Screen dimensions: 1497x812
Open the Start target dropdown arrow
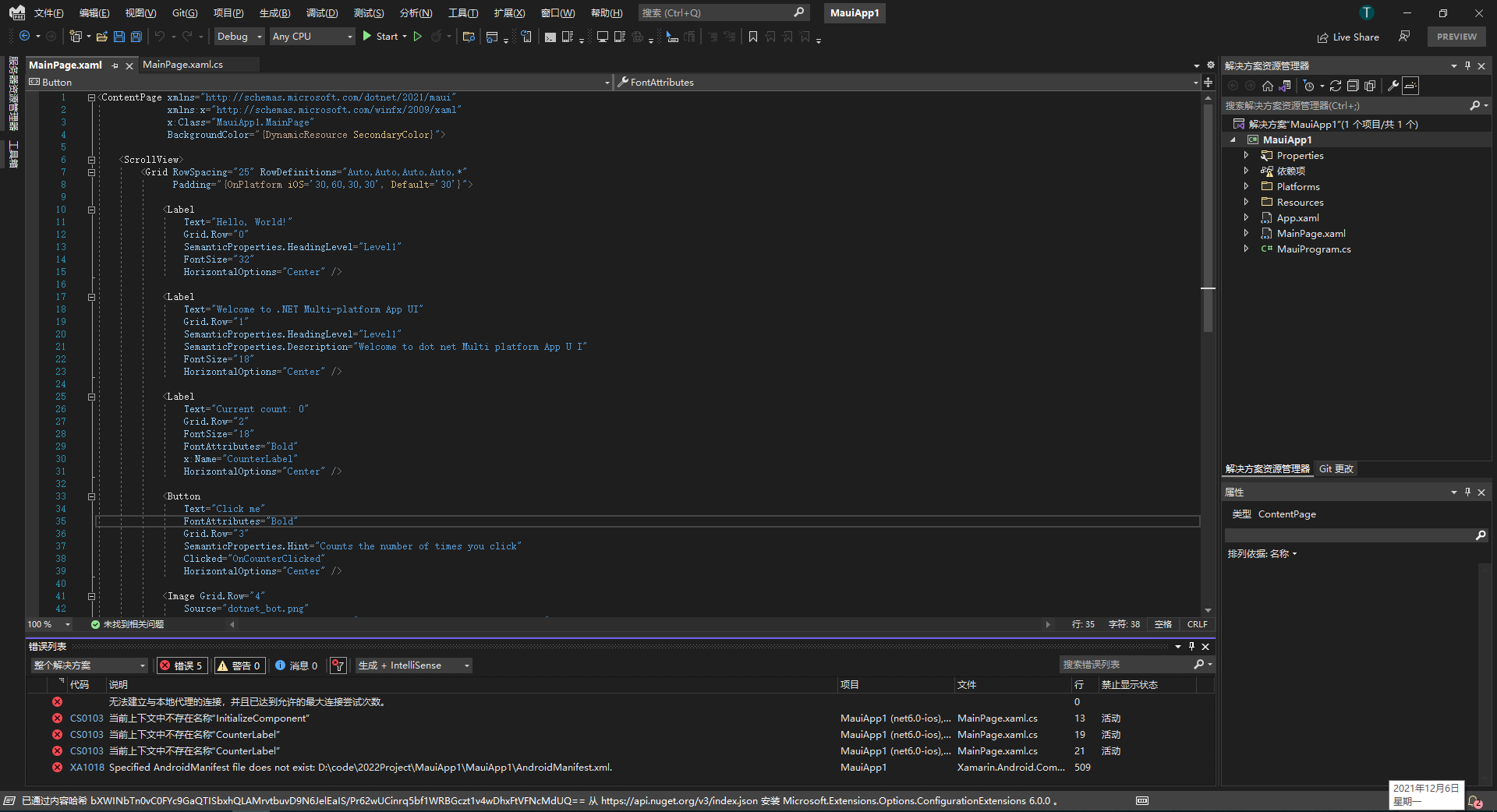(x=405, y=37)
